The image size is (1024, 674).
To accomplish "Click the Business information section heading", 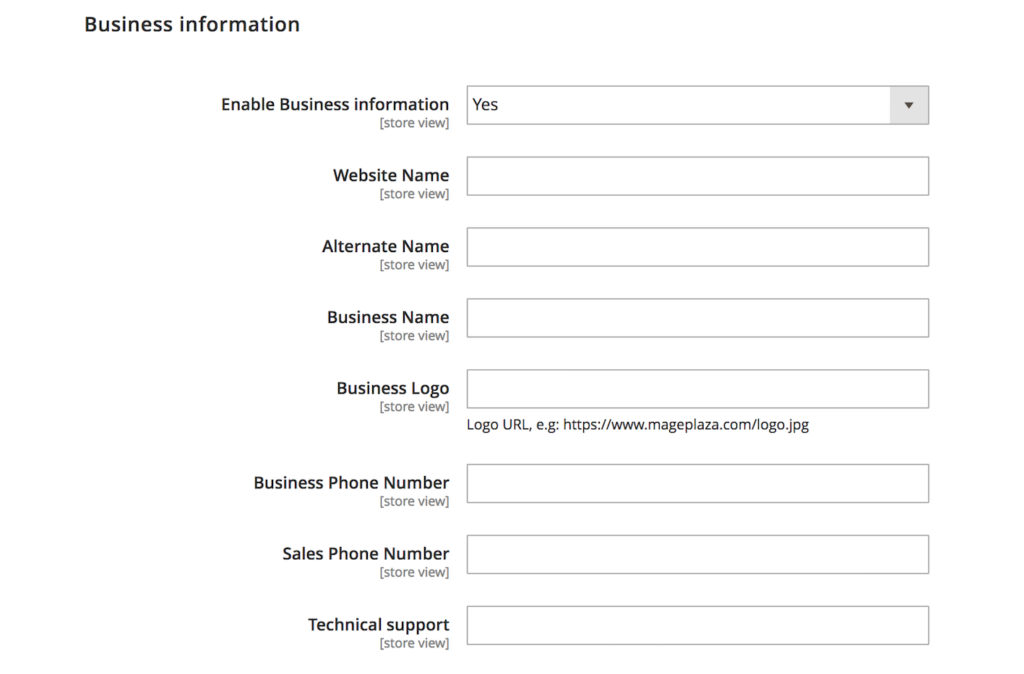I will point(192,24).
